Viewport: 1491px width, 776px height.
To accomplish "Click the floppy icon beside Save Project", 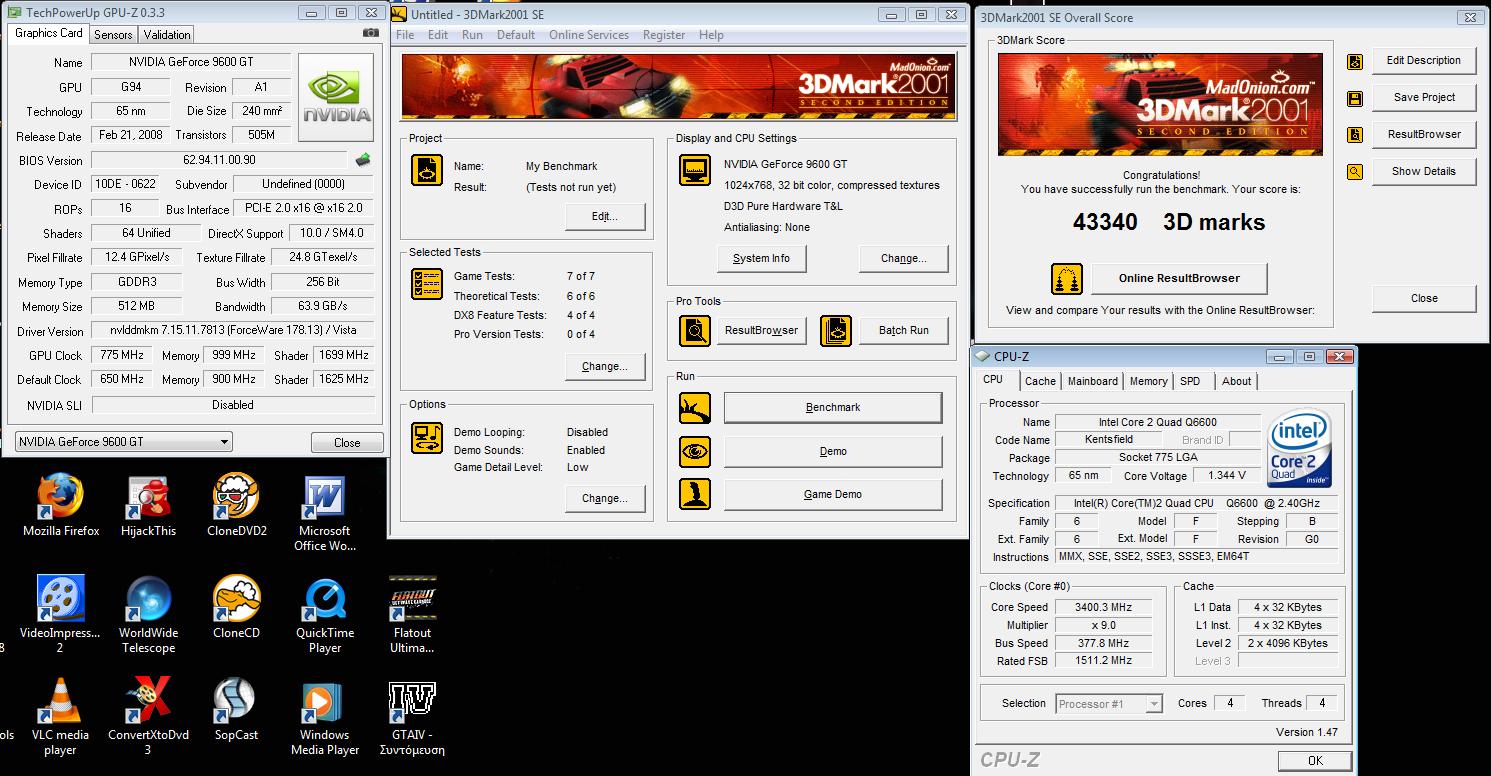I will coord(1355,98).
